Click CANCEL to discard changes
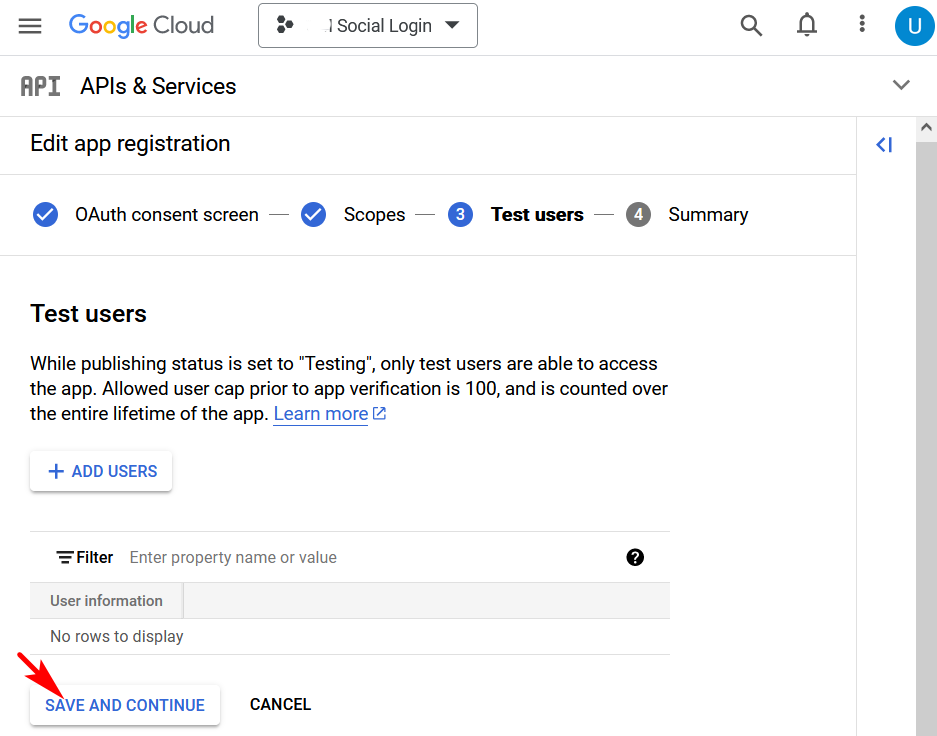 (x=280, y=704)
